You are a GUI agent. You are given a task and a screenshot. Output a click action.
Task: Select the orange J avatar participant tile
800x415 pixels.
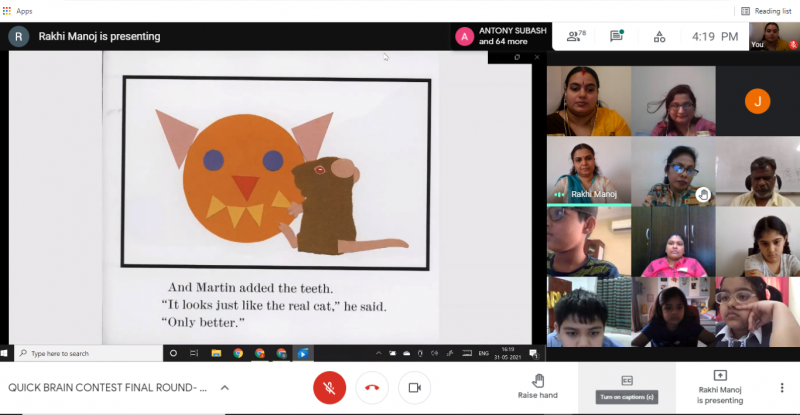point(757,101)
